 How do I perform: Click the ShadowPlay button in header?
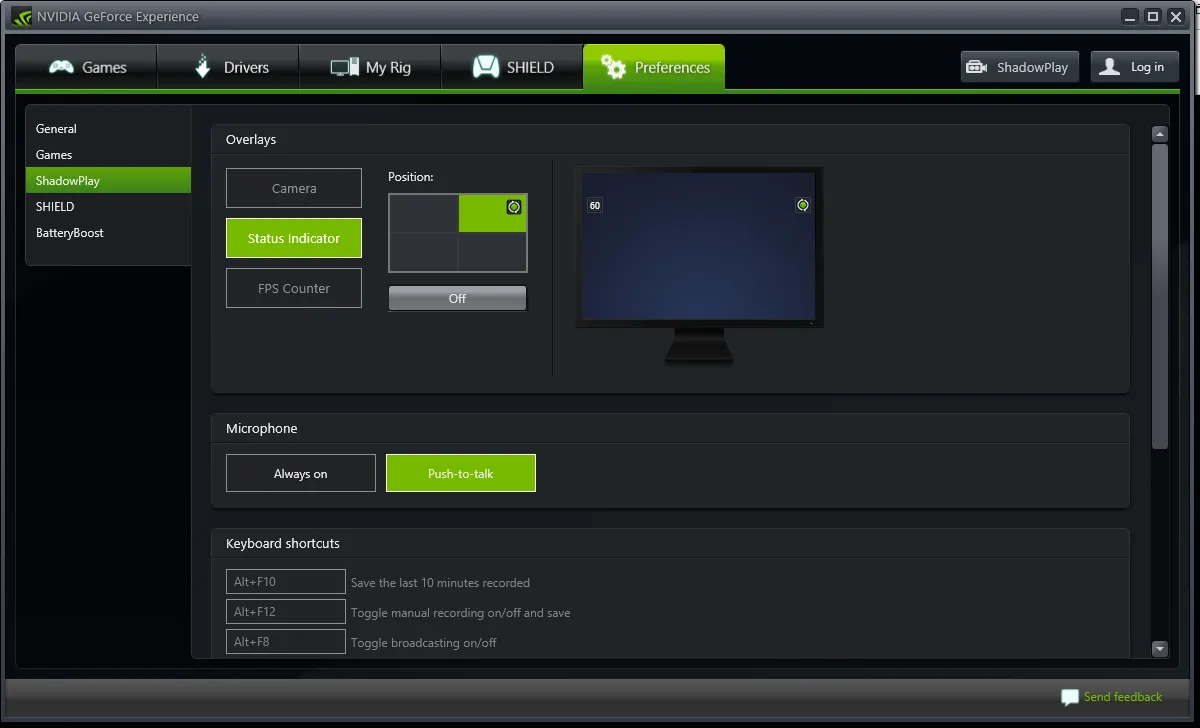point(1020,67)
